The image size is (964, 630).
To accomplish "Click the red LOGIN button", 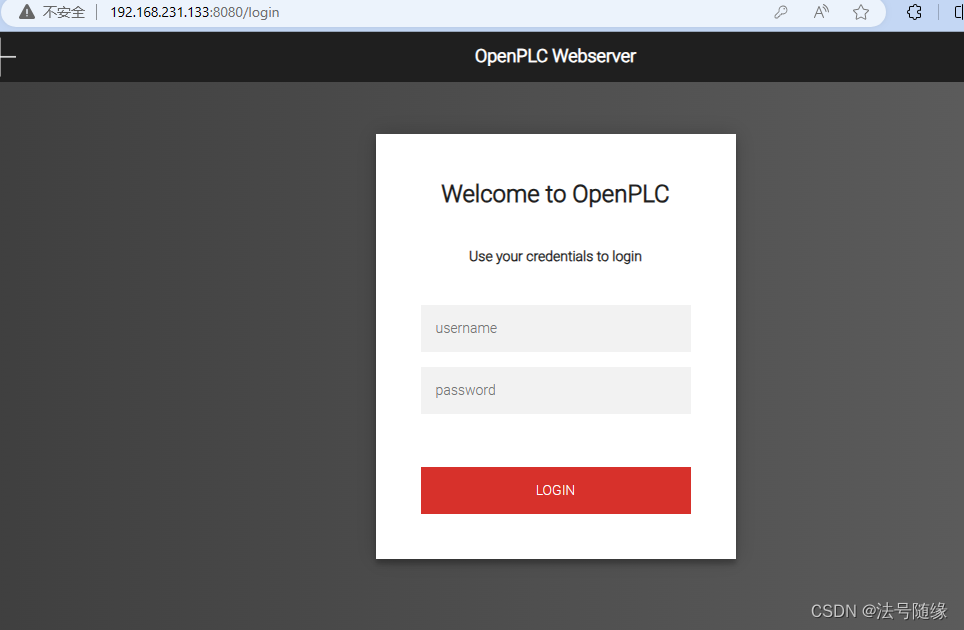I will click(x=556, y=490).
